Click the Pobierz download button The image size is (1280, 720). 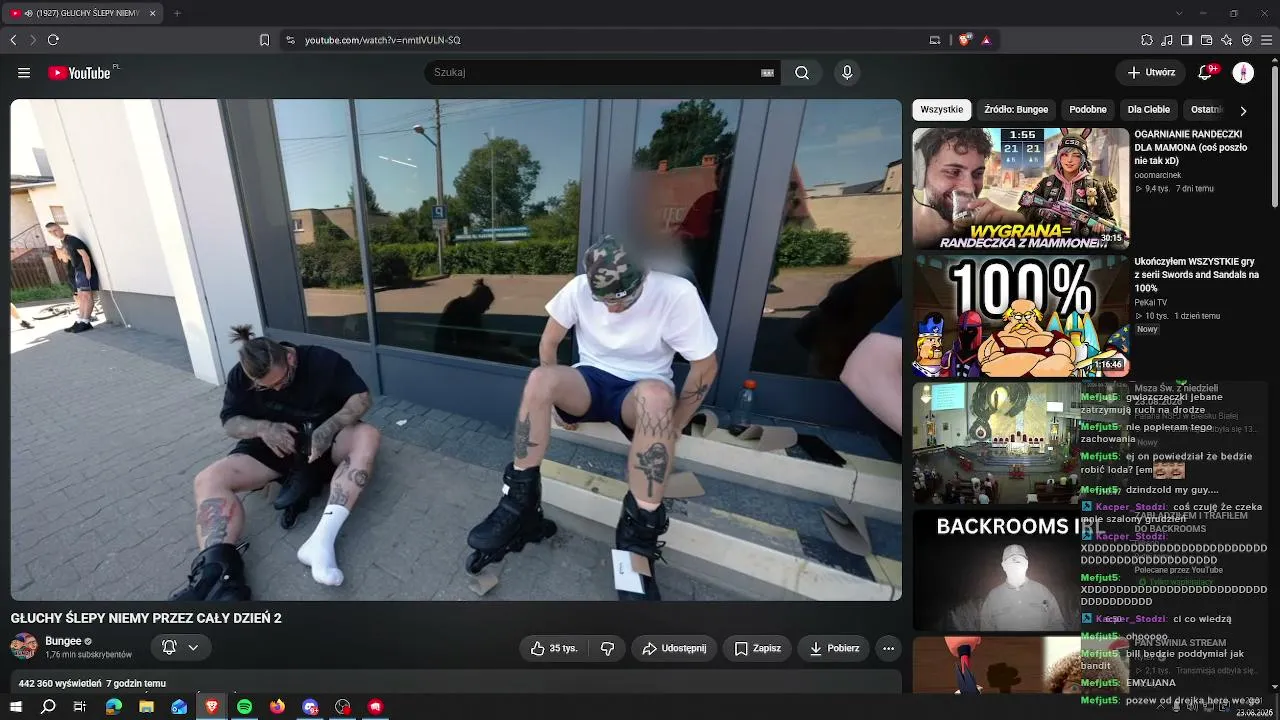click(834, 648)
